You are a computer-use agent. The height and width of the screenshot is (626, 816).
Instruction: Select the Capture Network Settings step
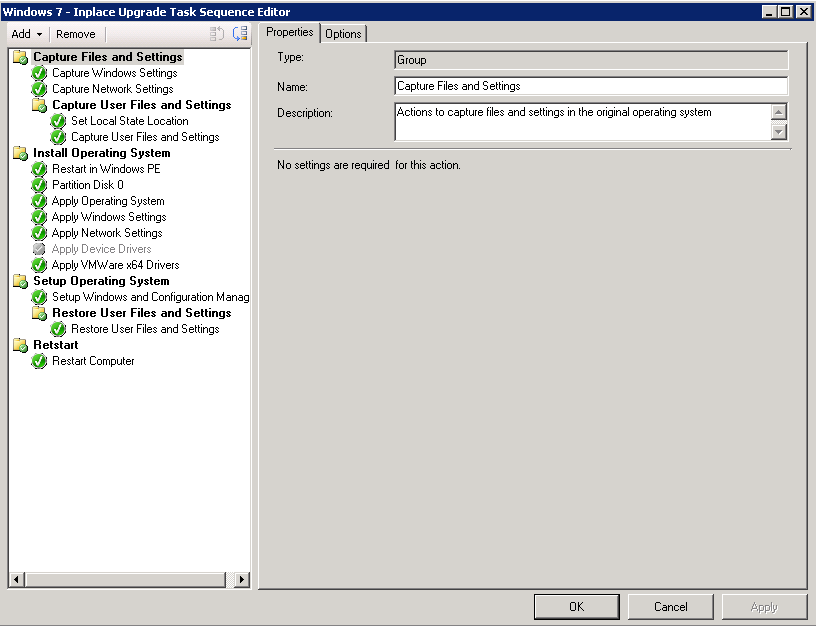tap(112, 88)
